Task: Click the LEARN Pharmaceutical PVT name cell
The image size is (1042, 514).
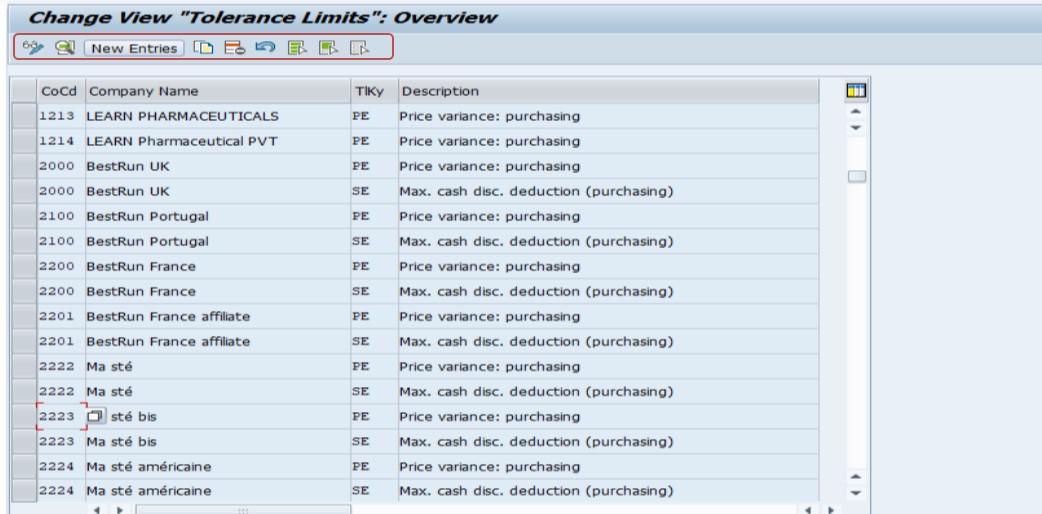Action: coord(218,141)
